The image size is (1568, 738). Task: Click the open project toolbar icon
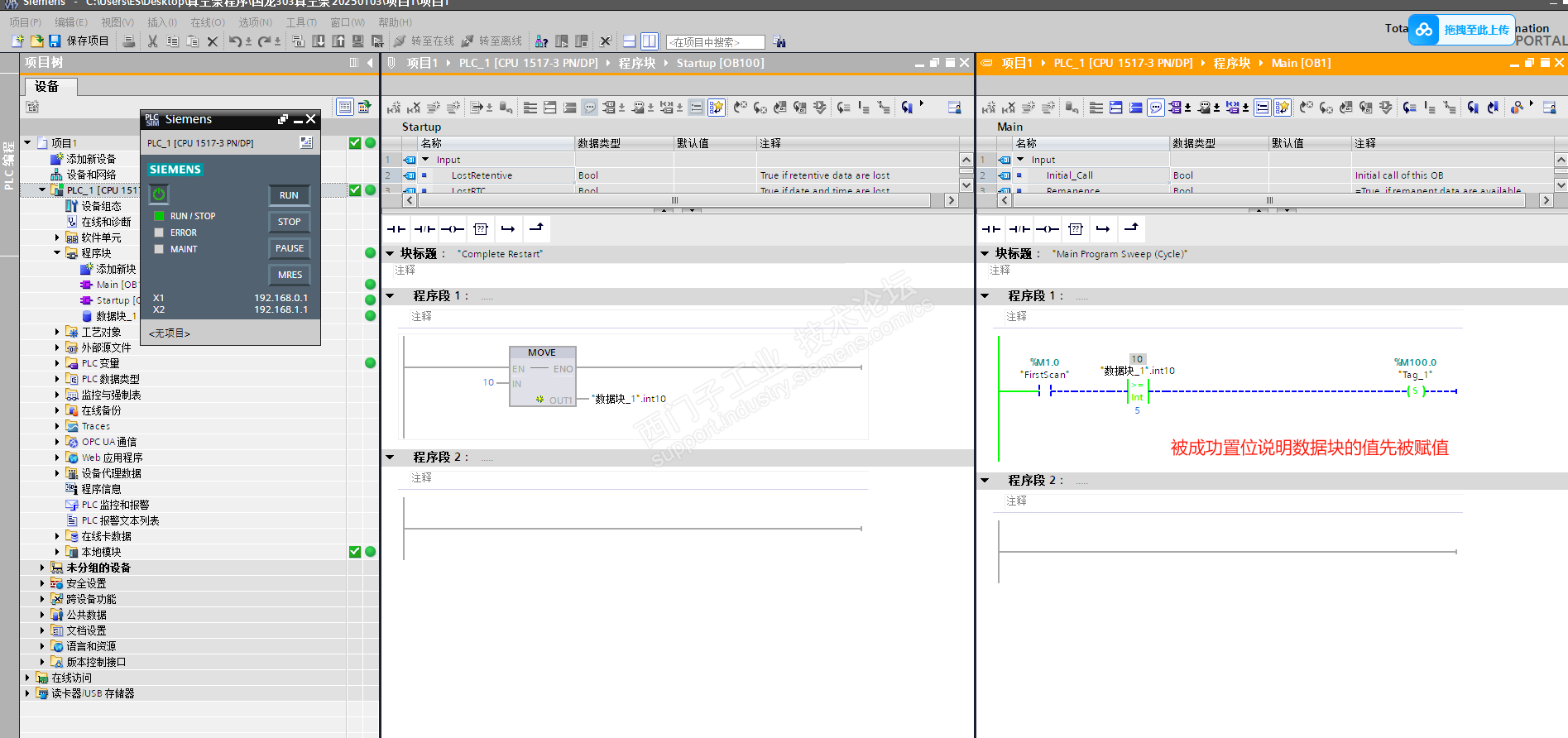[36, 41]
